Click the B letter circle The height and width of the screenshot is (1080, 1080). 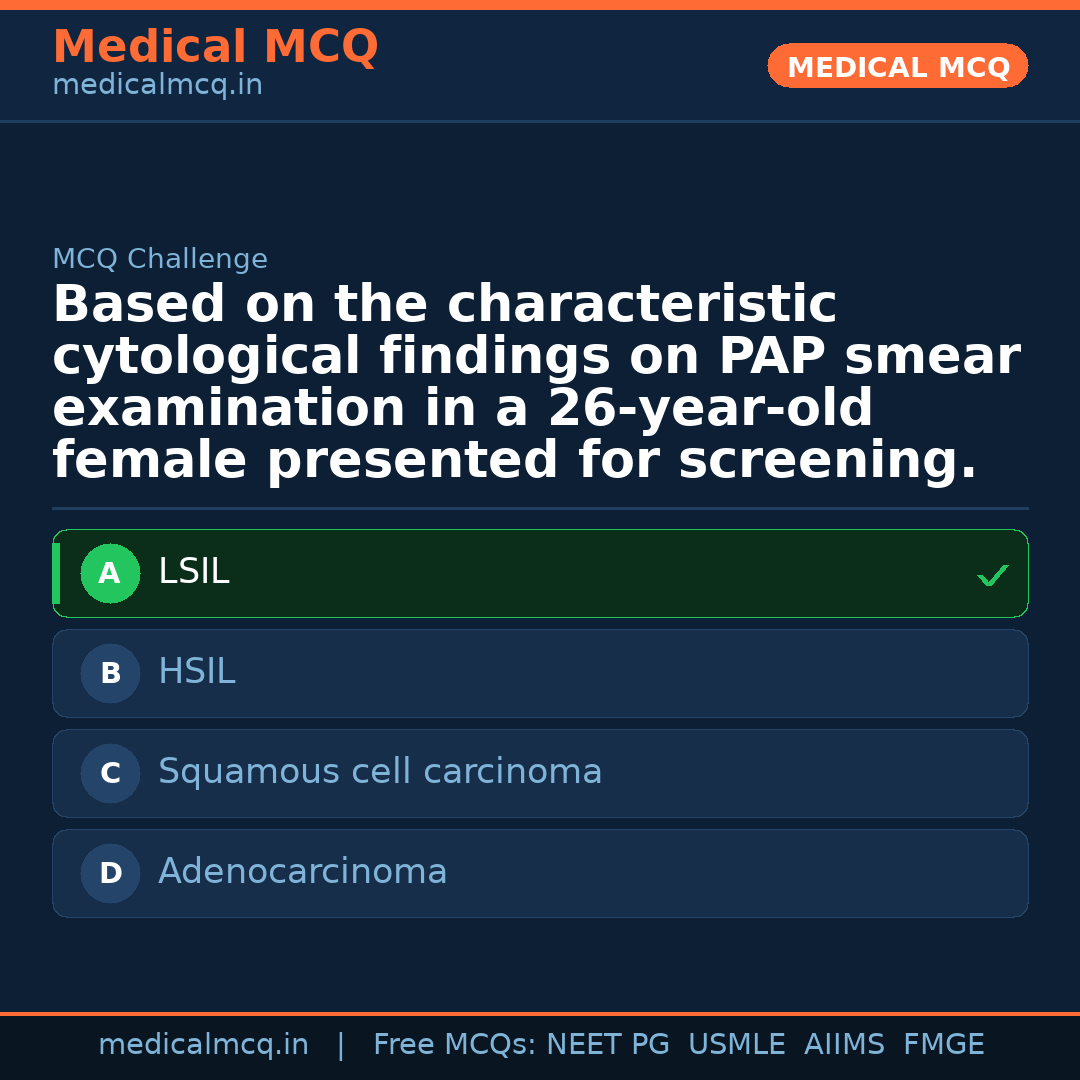[x=110, y=674]
